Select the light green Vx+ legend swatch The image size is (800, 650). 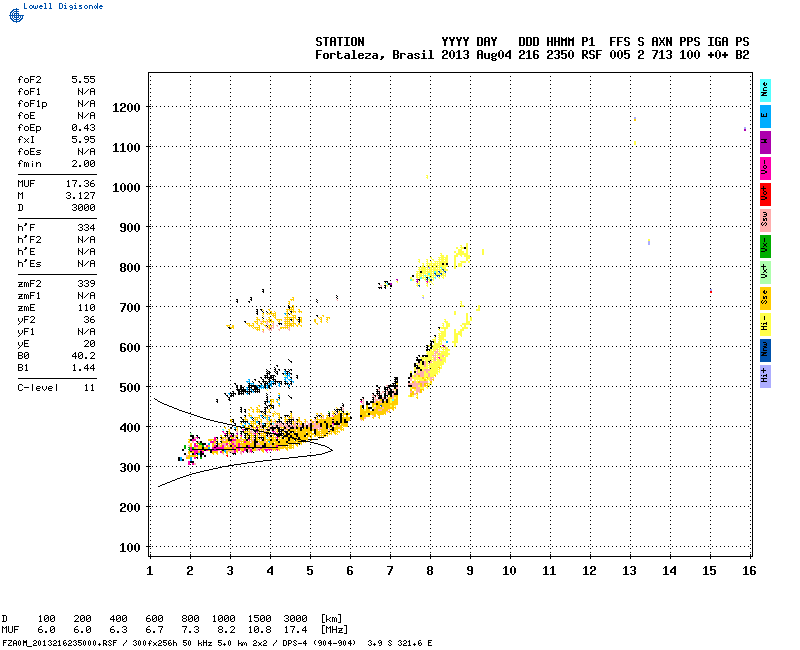pos(765,272)
